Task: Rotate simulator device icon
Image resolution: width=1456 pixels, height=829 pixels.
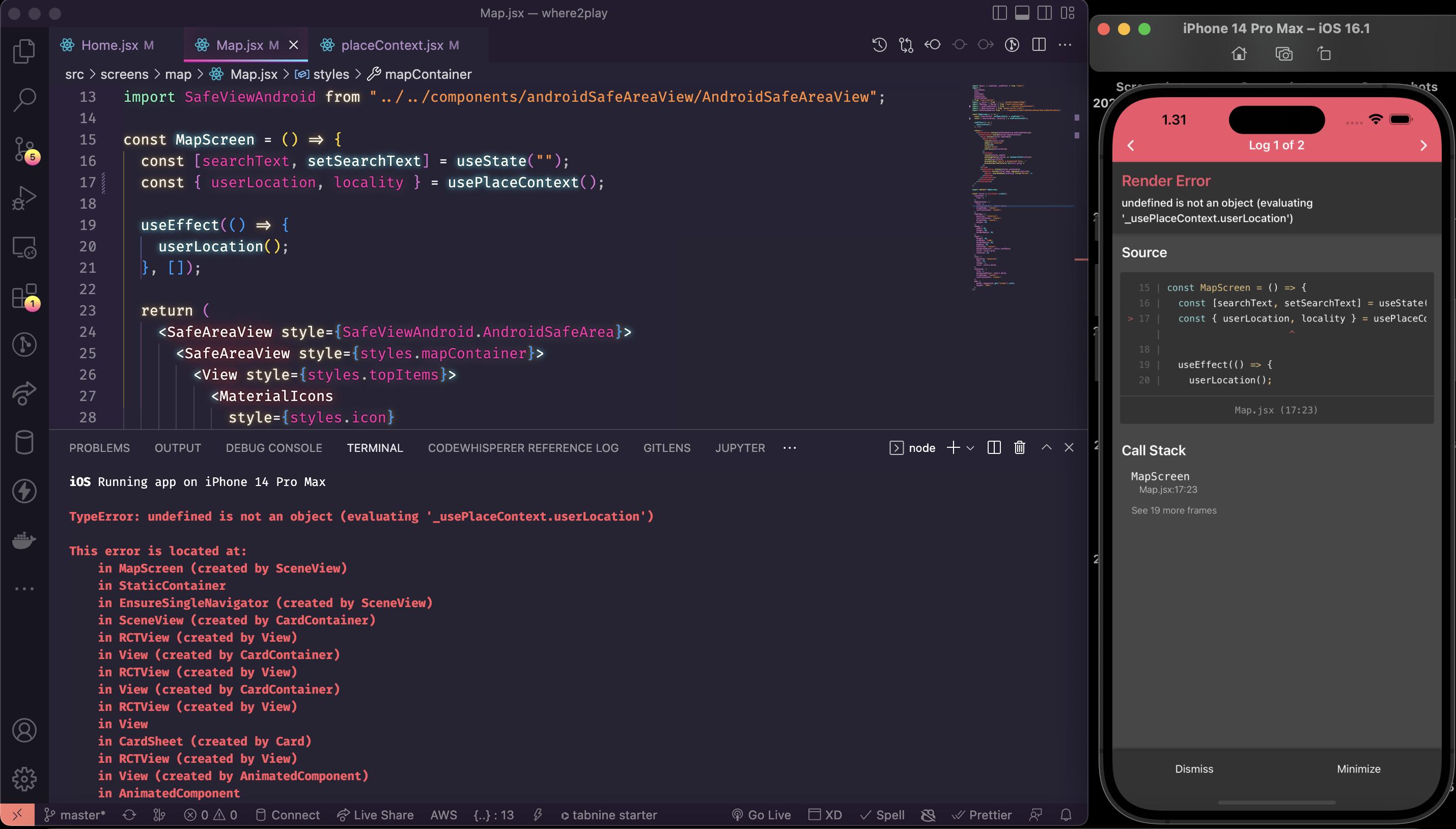Action: click(1324, 53)
